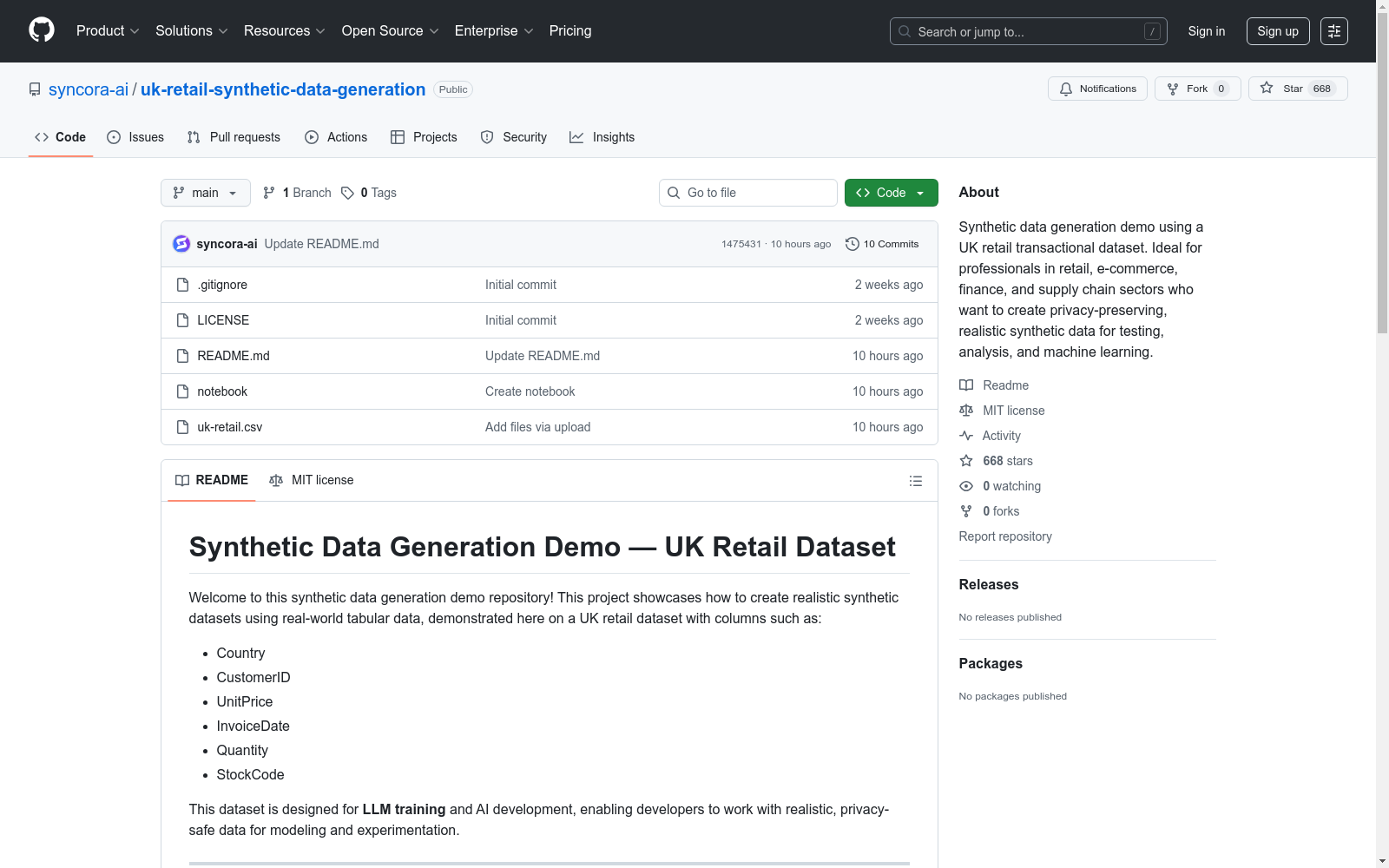Open the main branch selector dropdown

click(206, 193)
